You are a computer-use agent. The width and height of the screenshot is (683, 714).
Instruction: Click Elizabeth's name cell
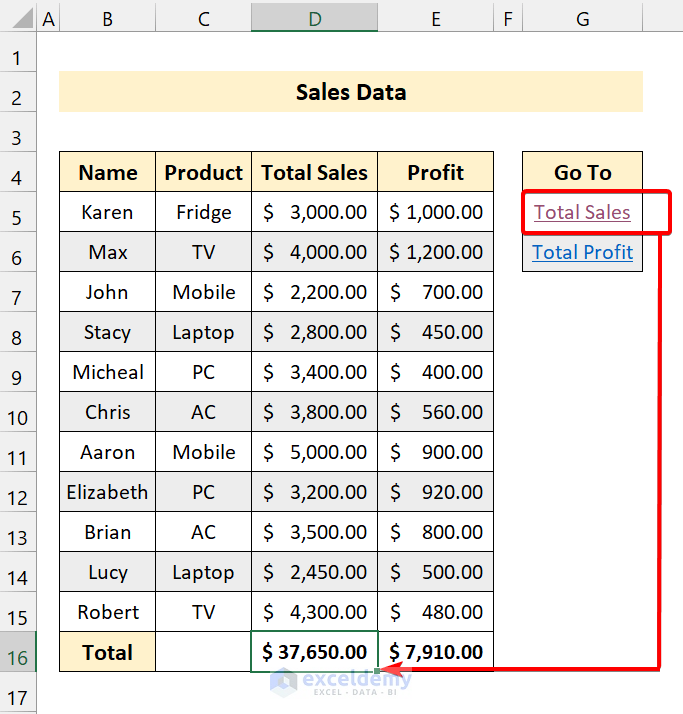pyautogui.click(x=107, y=492)
